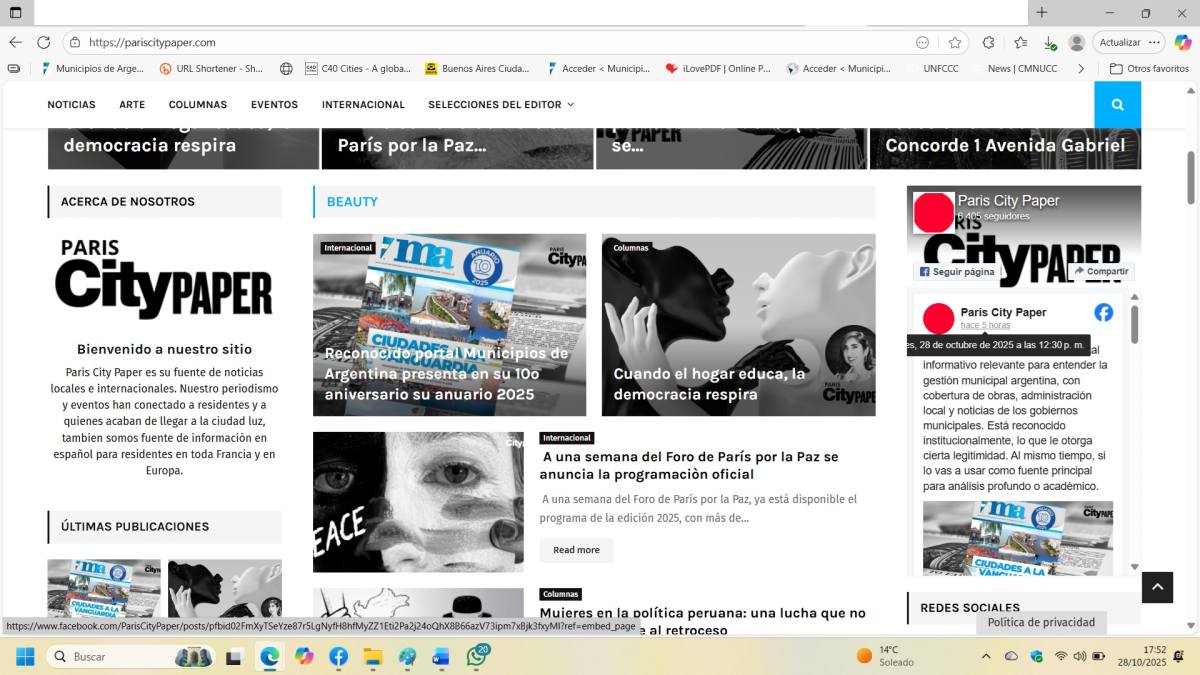
Task: Click the address bar URL field
Action: (x=480, y=42)
